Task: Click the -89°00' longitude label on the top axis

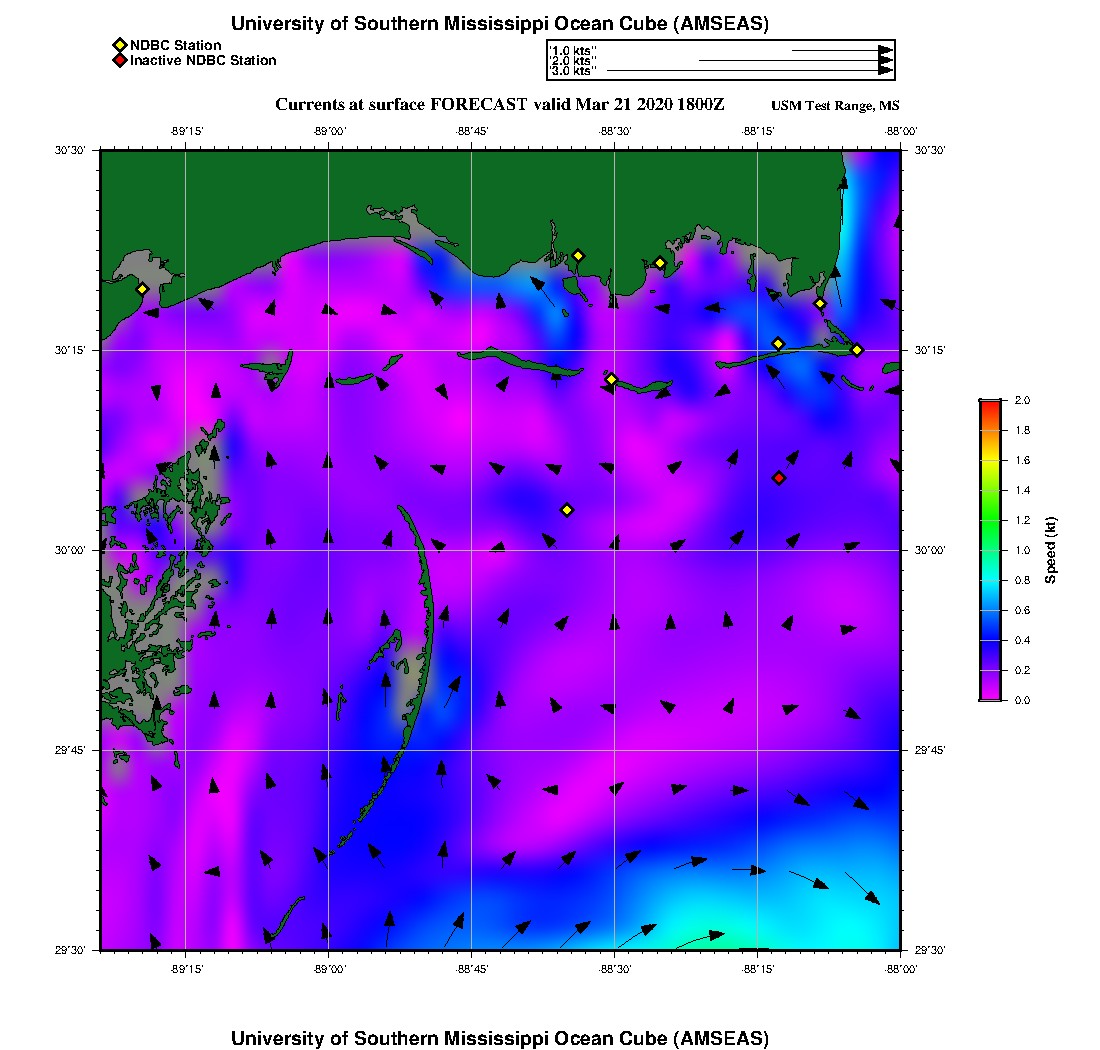Action: coord(329,131)
